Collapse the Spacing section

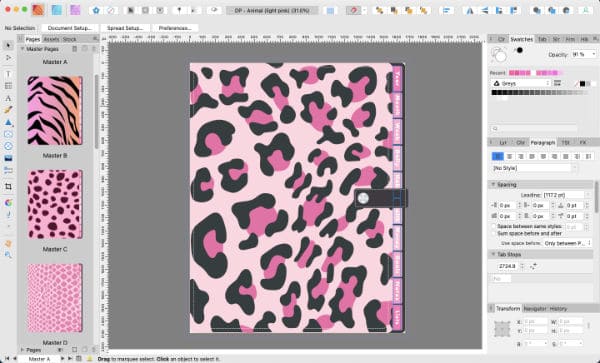pyautogui.click(x=494, y=184)
